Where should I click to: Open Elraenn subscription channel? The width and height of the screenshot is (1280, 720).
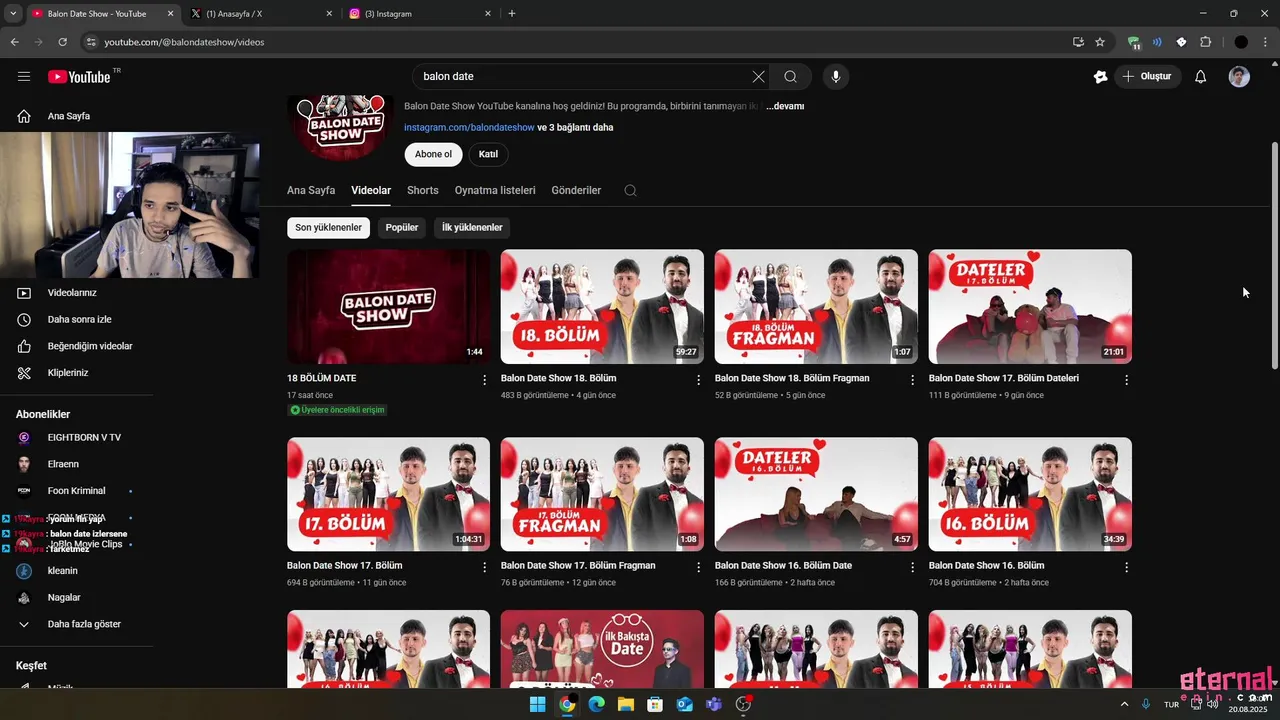coord(63,464)
